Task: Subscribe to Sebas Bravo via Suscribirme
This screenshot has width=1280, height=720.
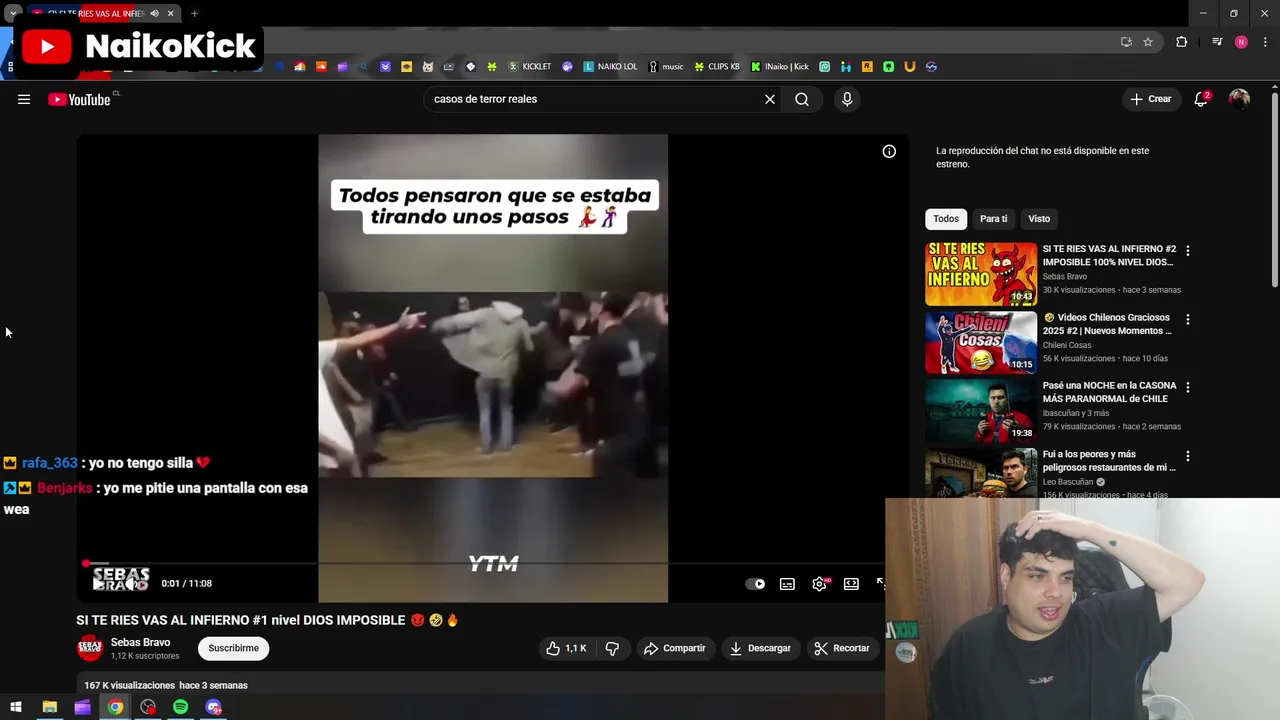Action: tap(233, 648)
